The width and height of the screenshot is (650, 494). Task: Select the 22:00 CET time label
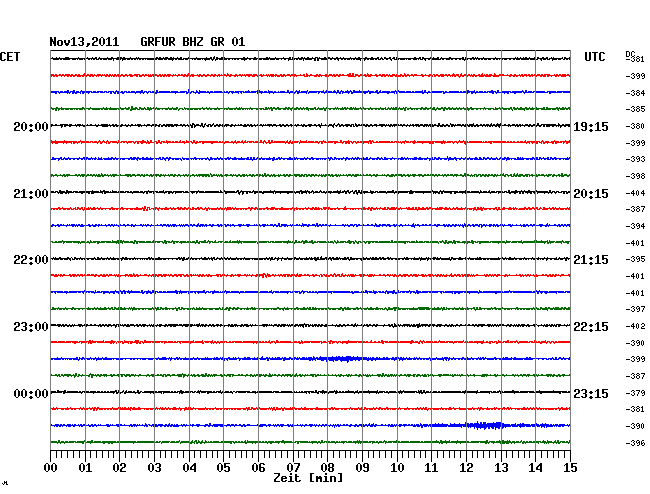(x=31, y=260)
